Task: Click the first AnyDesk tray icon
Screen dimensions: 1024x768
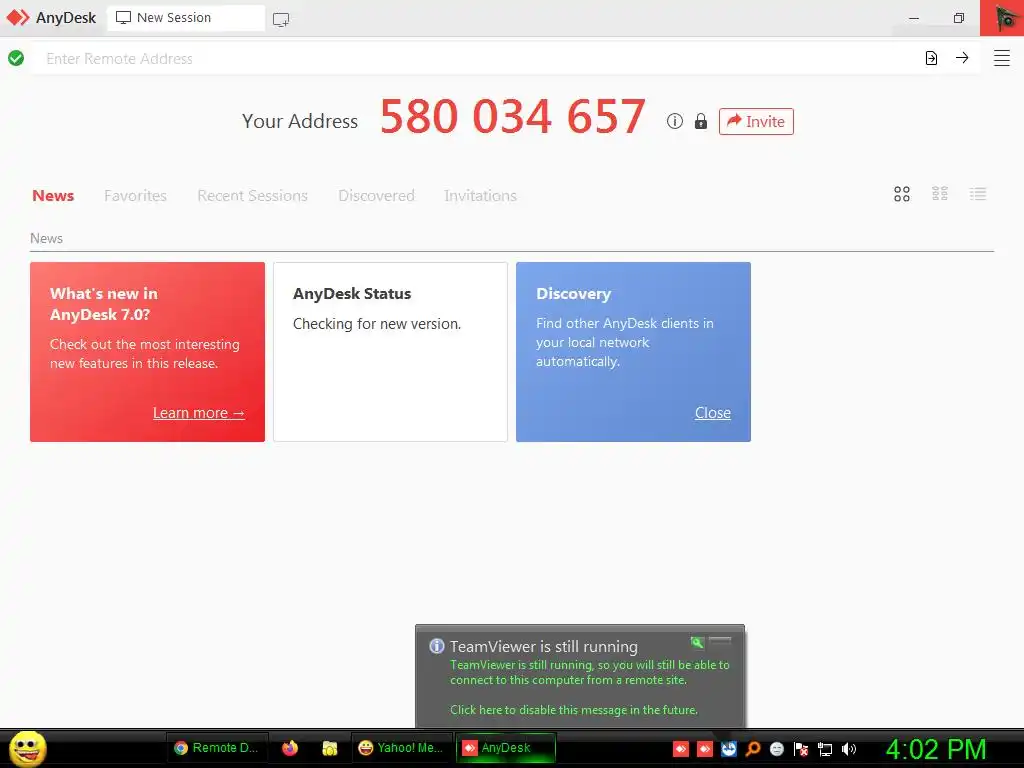Action: point(680,748)
